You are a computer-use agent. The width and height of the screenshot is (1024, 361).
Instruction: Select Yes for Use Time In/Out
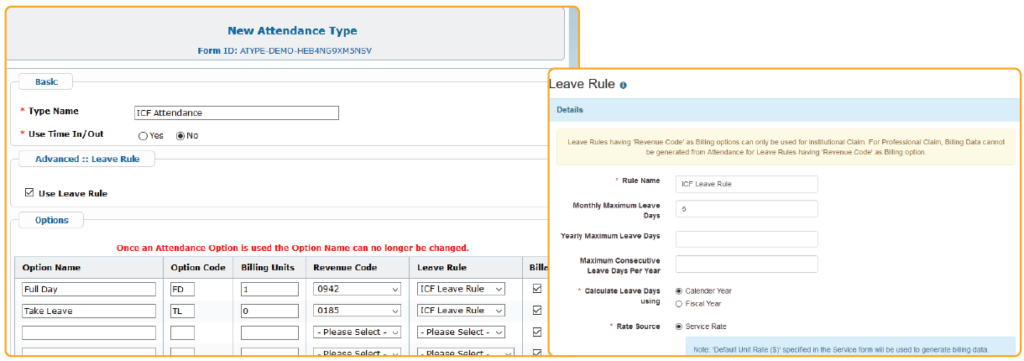click(142, 136)
